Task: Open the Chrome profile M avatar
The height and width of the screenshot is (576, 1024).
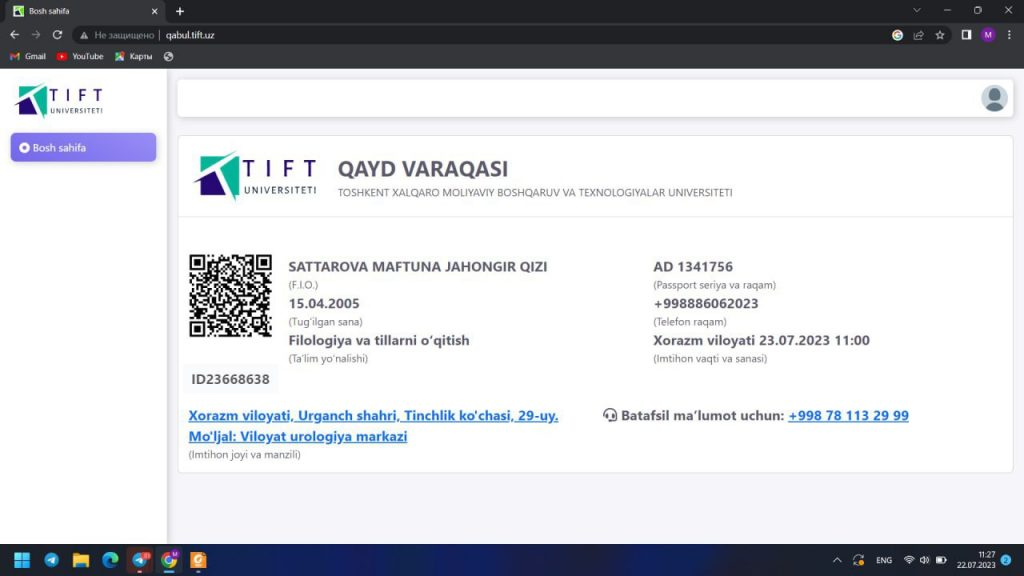Action: 988,34
